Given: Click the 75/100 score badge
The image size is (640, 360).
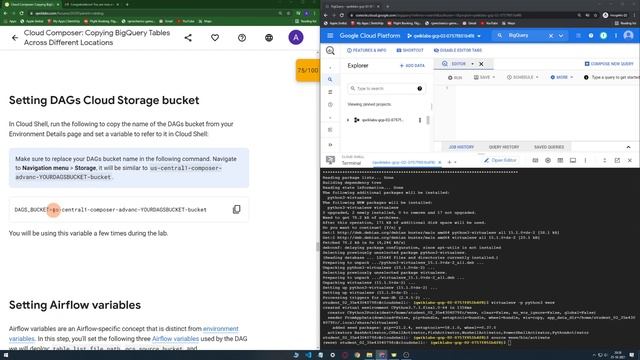Looking at the screenshot, I should pos(308,70).
